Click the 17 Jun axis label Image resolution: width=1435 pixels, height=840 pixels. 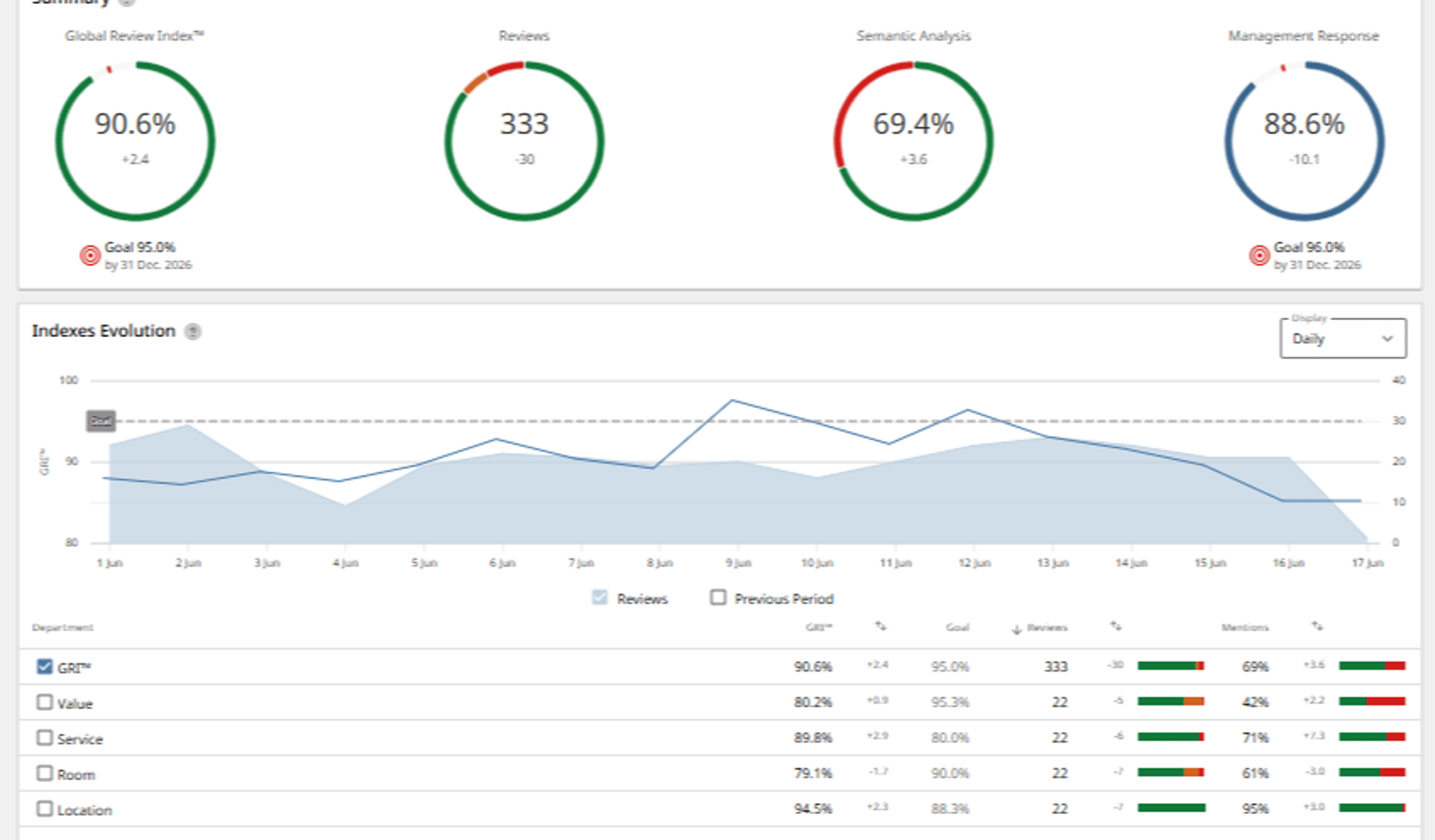(1368, 563)
